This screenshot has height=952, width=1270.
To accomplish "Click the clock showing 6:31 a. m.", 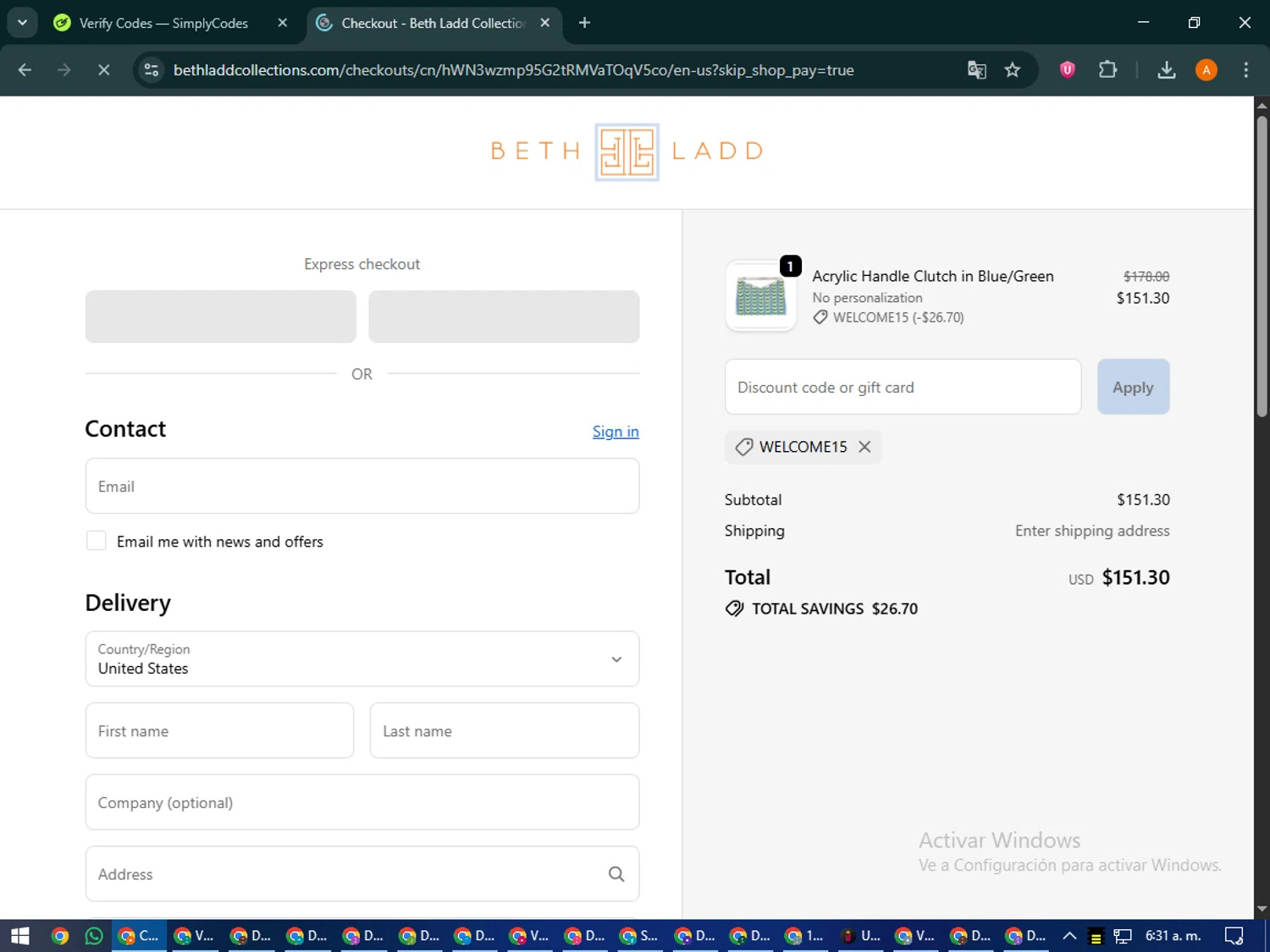I will point(1173,936).
